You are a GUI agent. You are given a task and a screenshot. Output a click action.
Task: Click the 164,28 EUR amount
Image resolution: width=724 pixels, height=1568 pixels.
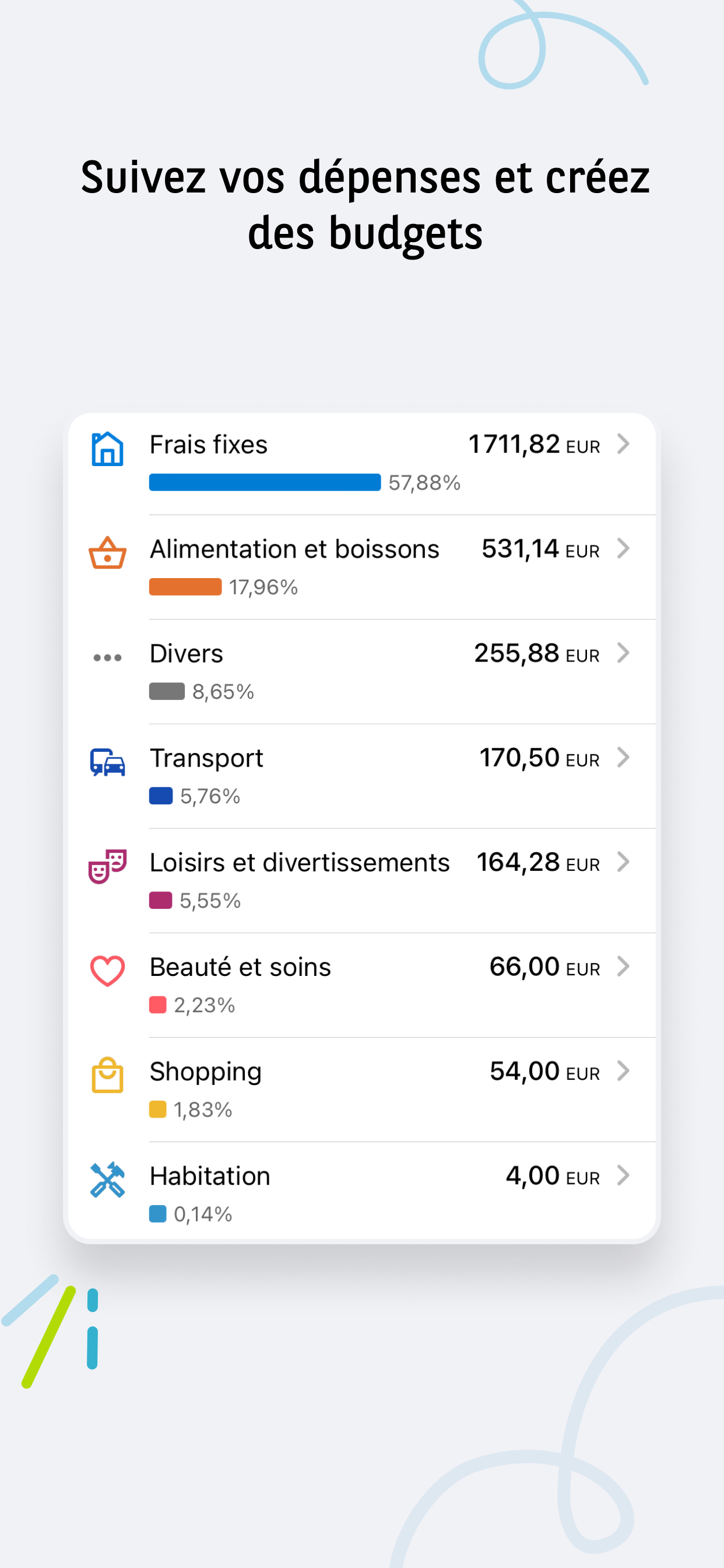pyautogui.click(x=539, y=863)
